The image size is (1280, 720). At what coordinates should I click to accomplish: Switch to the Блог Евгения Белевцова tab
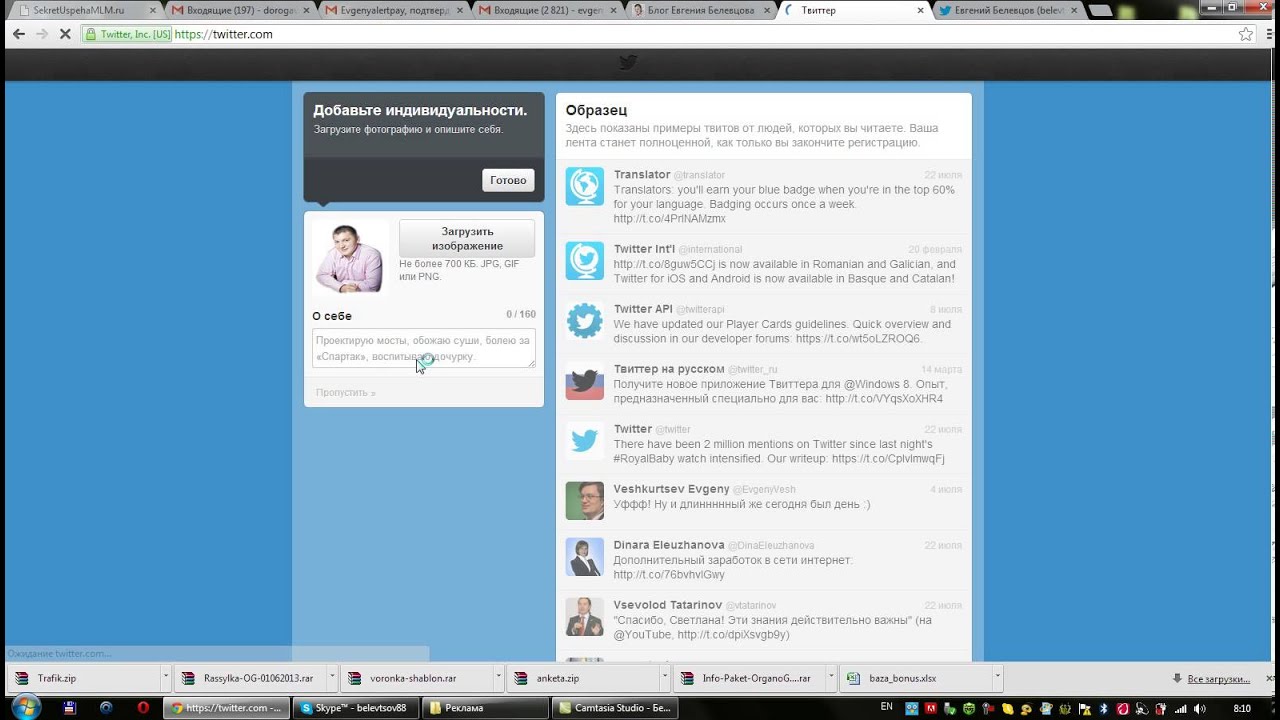point(700,10)
